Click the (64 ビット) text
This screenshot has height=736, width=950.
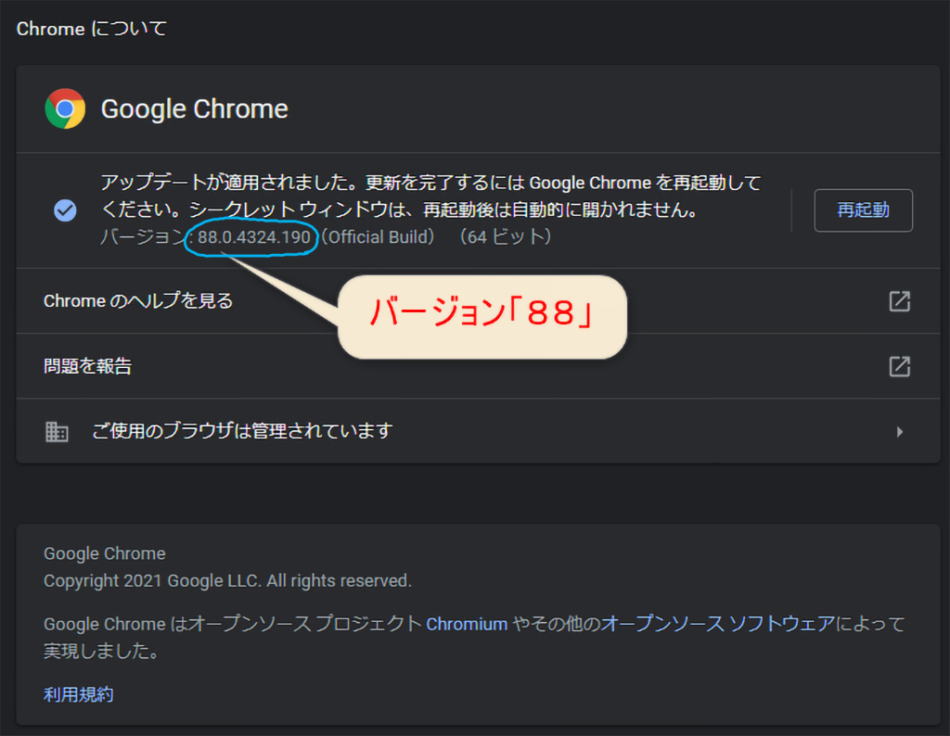(x=506, y=237)
